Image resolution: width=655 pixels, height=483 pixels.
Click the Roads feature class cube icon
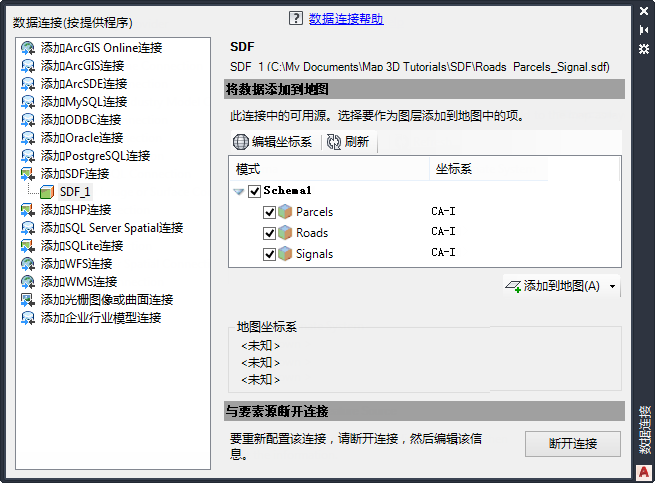pyautogui.click(x=285, y=232)
